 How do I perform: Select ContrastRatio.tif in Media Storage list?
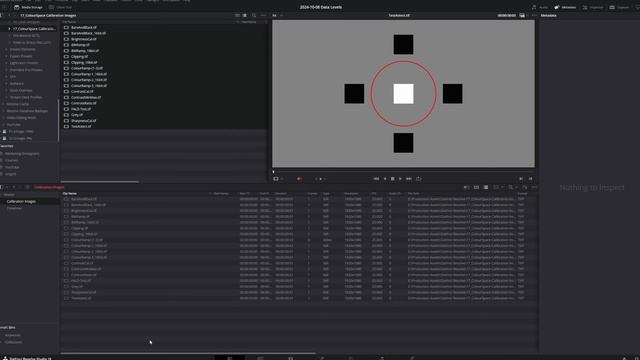click(x=84, y=103)
